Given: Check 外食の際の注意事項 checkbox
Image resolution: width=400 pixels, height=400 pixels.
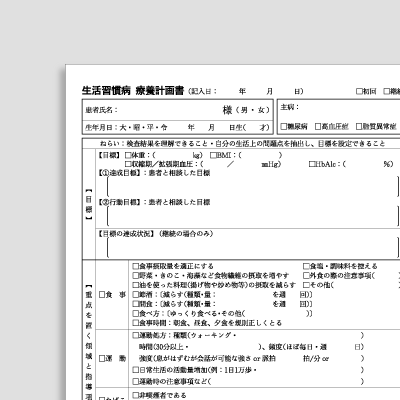Looking at the screenshot, I should tap(306, 276).
